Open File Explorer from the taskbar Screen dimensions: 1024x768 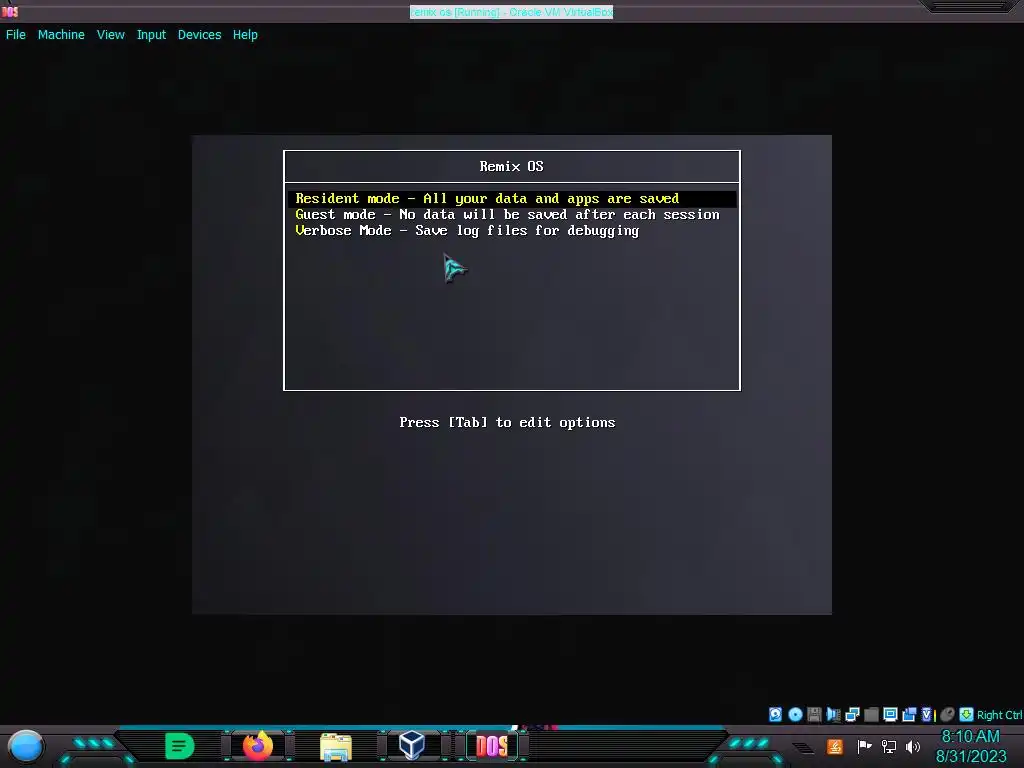pyautogui.click(x=336, y=746)
